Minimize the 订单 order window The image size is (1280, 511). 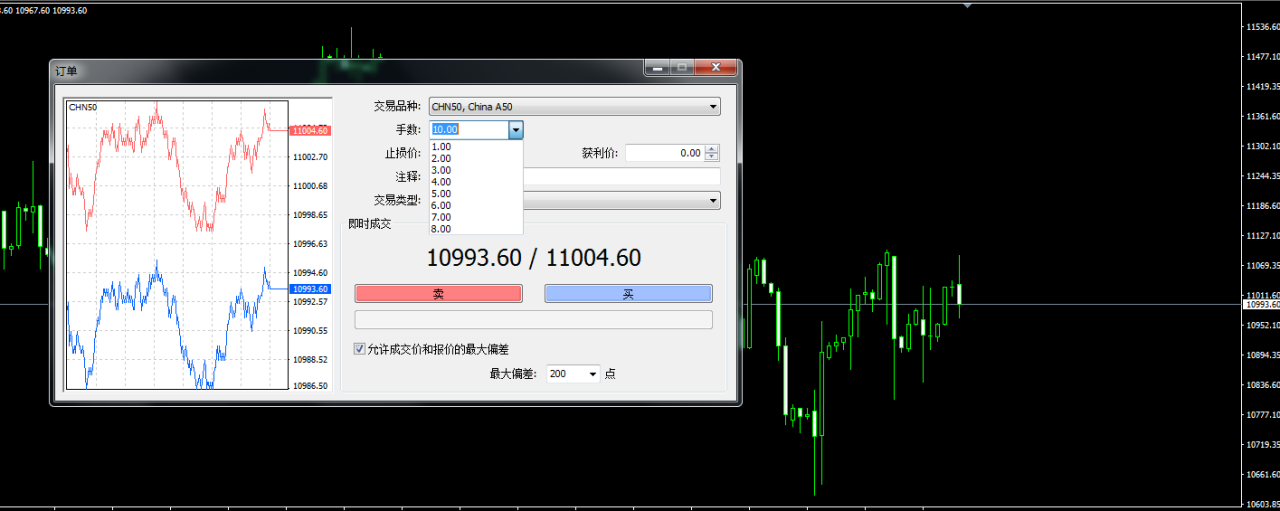656,68
